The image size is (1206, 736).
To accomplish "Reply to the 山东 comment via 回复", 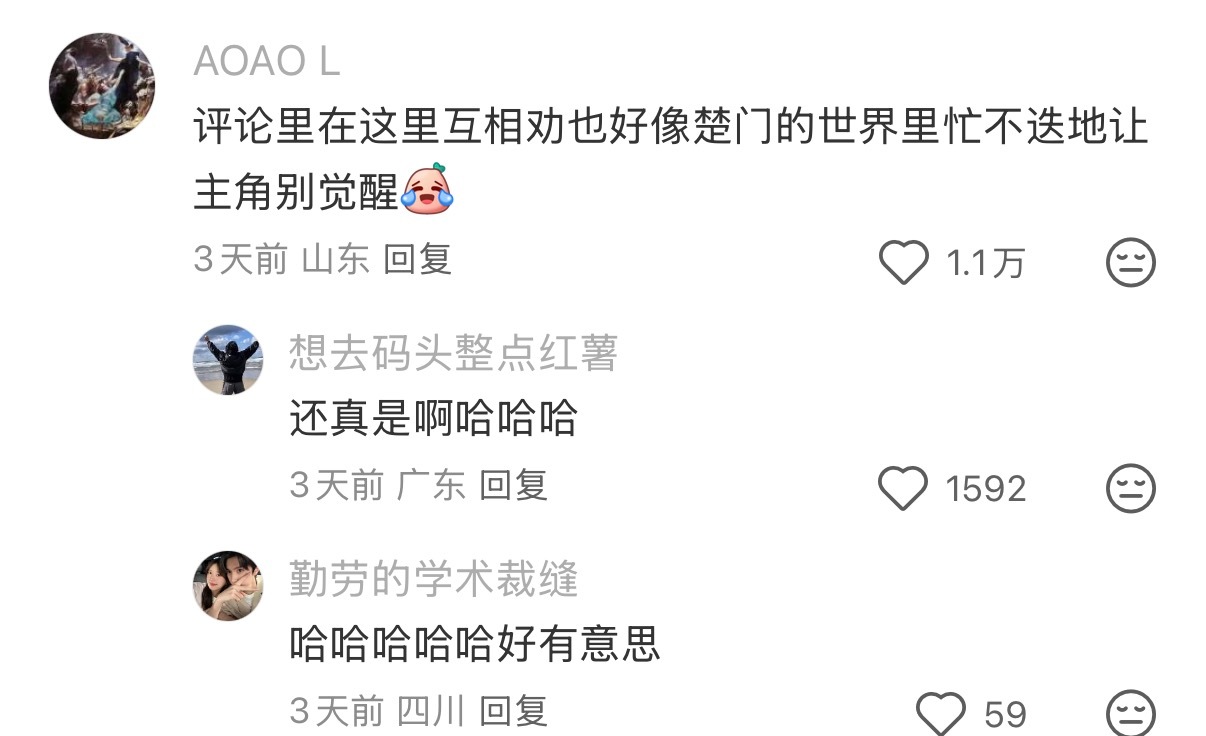I will point(418,260).
